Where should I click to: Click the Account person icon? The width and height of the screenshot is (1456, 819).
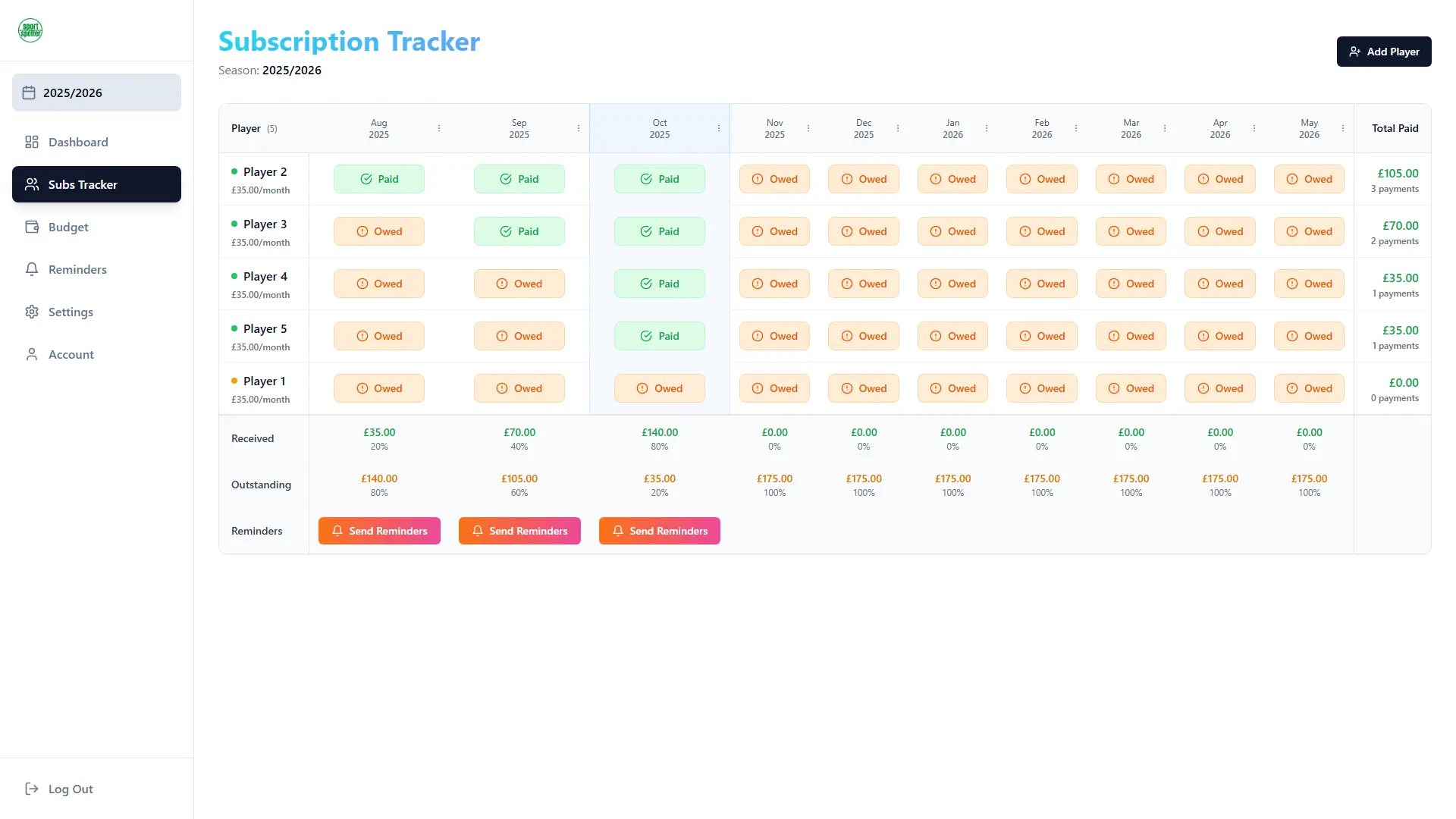click(x=31, y=354)
